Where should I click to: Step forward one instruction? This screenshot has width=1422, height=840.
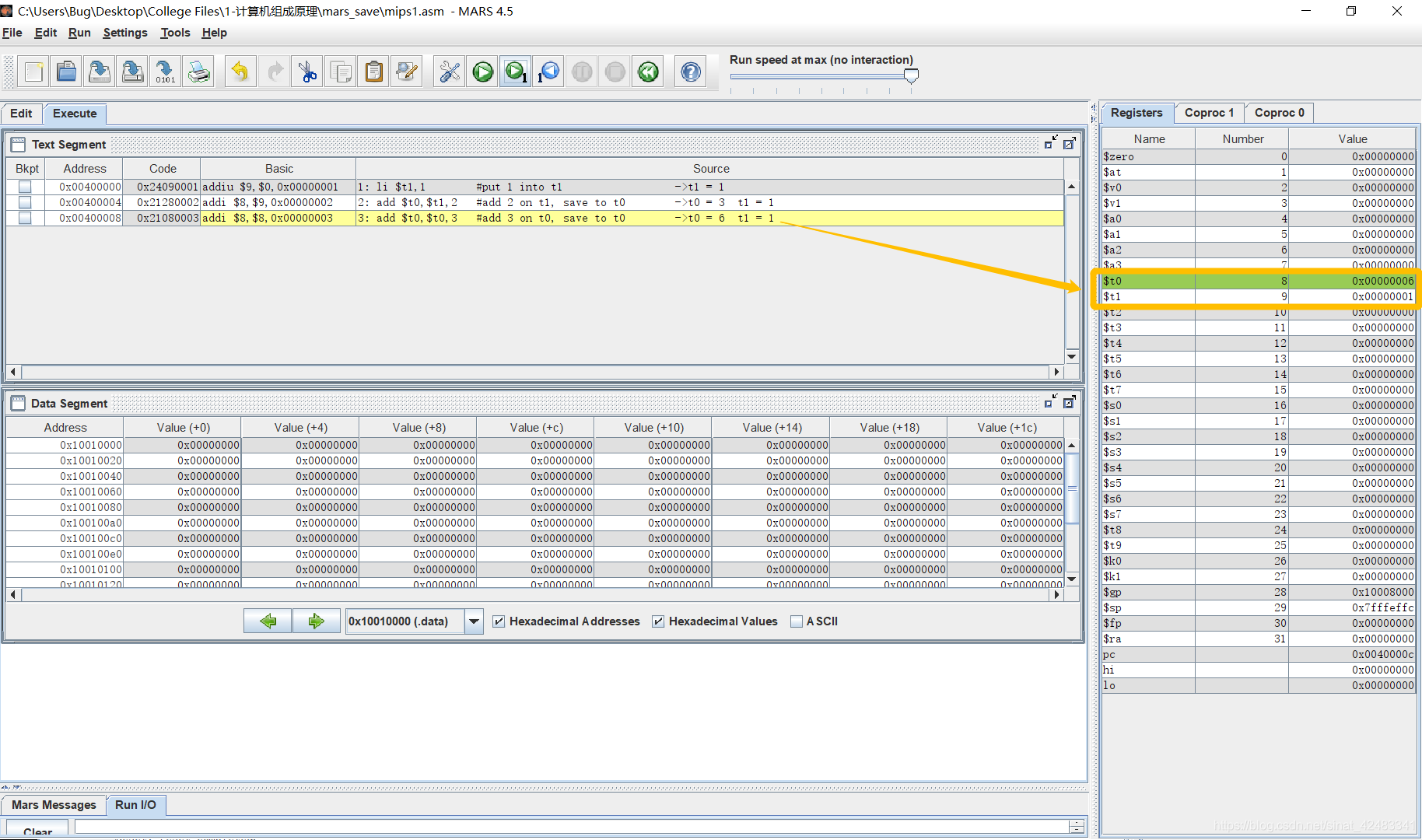coord(516,72)
